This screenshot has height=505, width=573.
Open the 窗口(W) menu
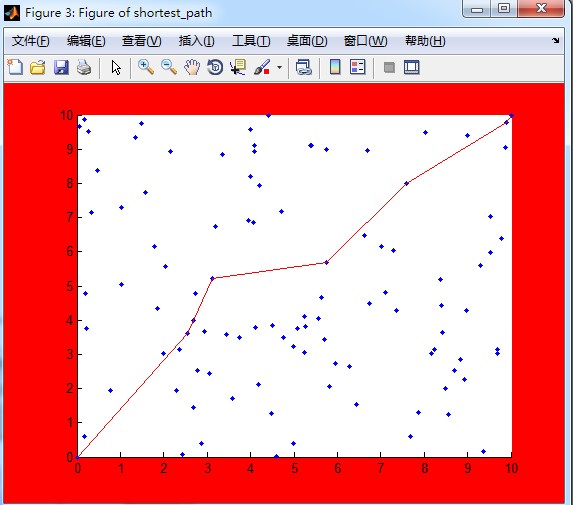click(365, 41)
